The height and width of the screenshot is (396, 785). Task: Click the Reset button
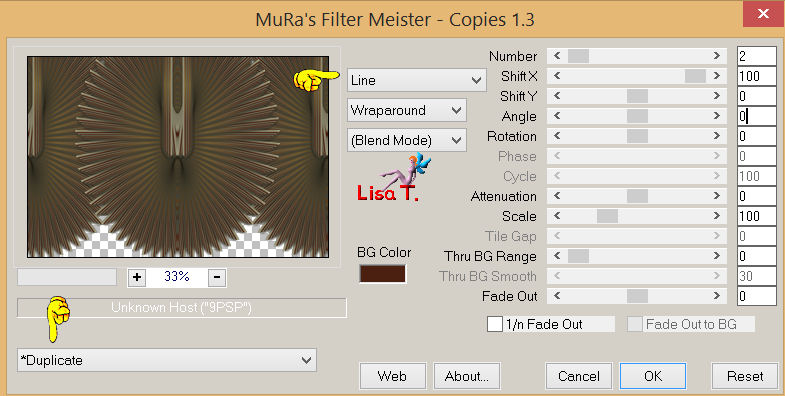coord(745,376)
